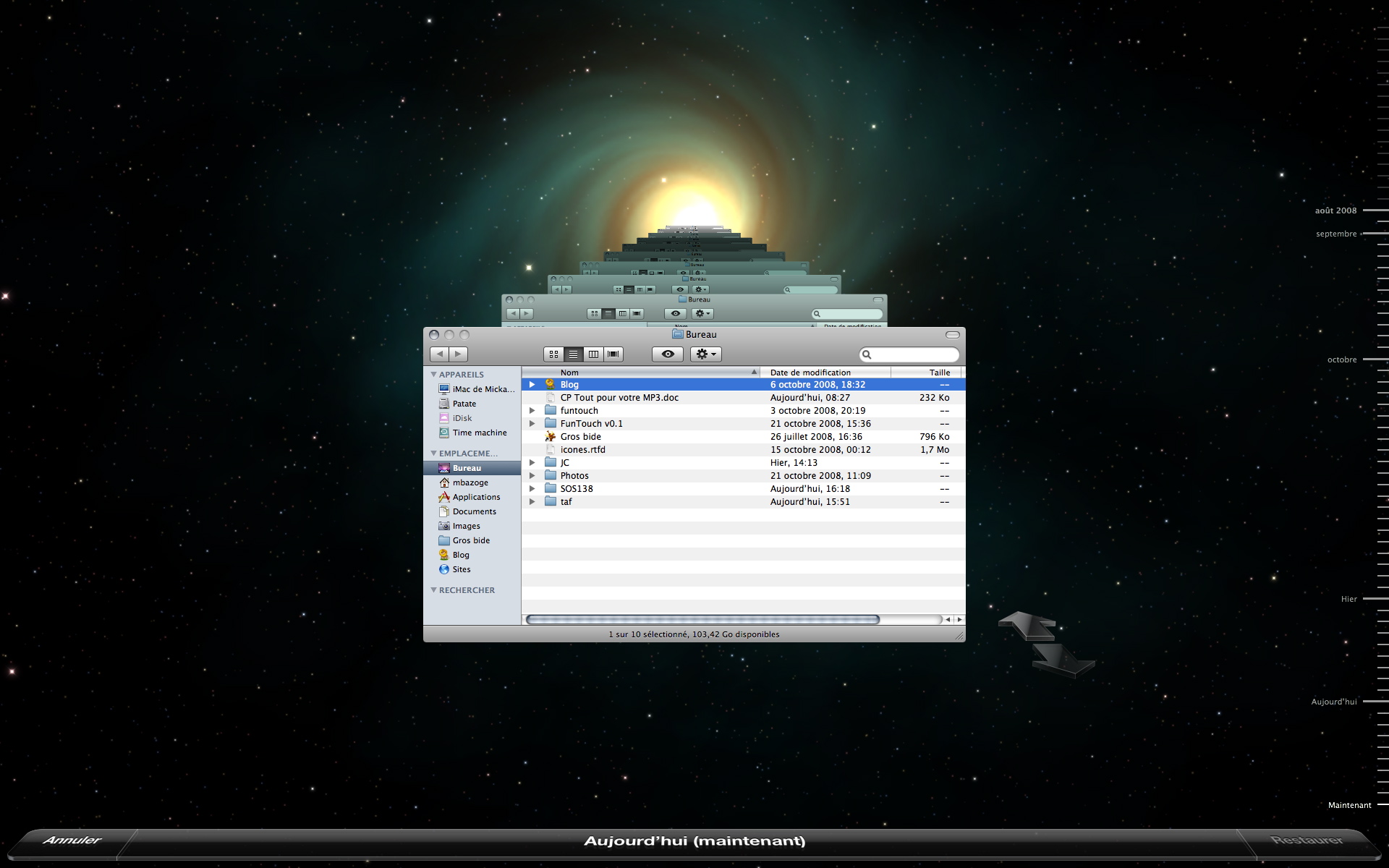The height and width of the screenshot is (868, 1389).
Task: Collapse the RECHERCHER sidebar section
Action: [x=433, y=590]
